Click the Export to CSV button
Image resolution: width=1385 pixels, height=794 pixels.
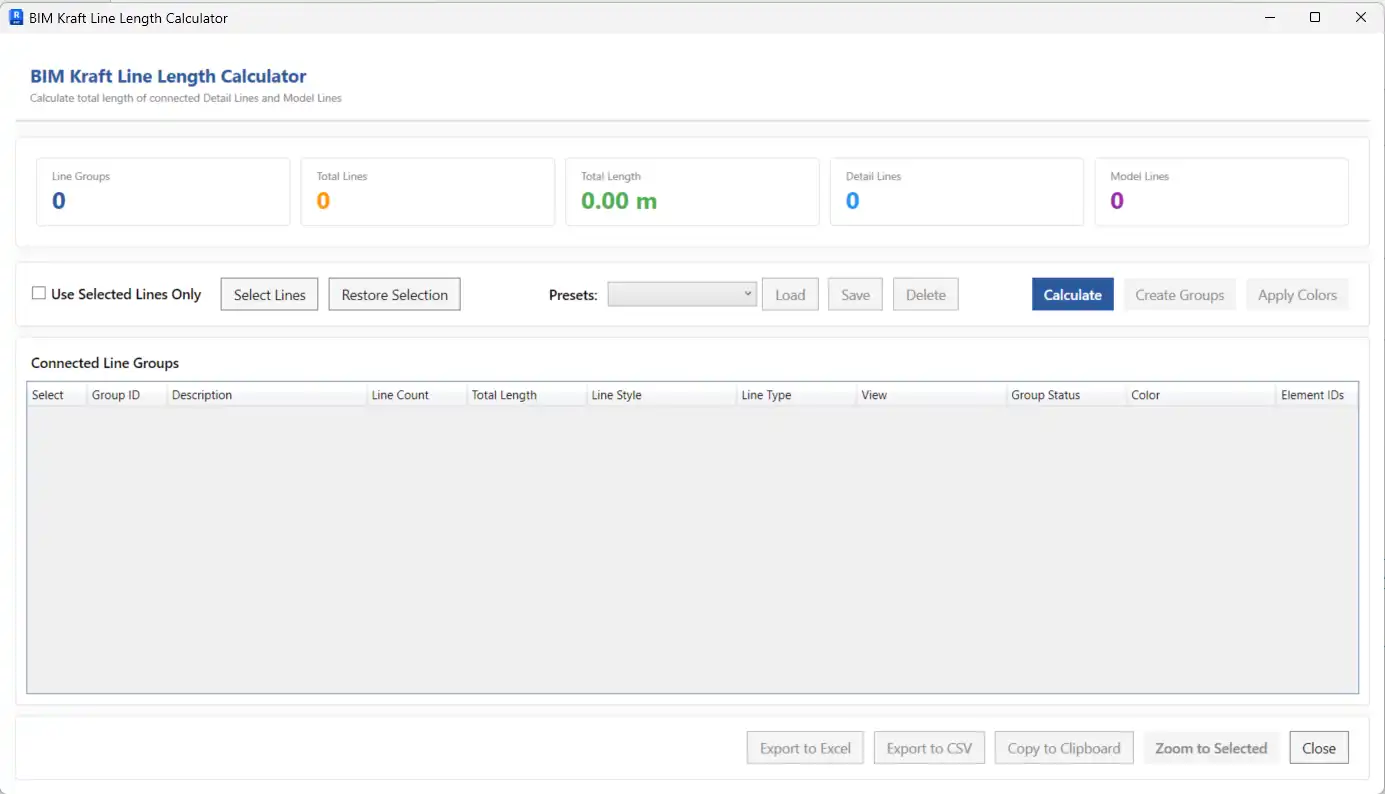pos(929,748)
